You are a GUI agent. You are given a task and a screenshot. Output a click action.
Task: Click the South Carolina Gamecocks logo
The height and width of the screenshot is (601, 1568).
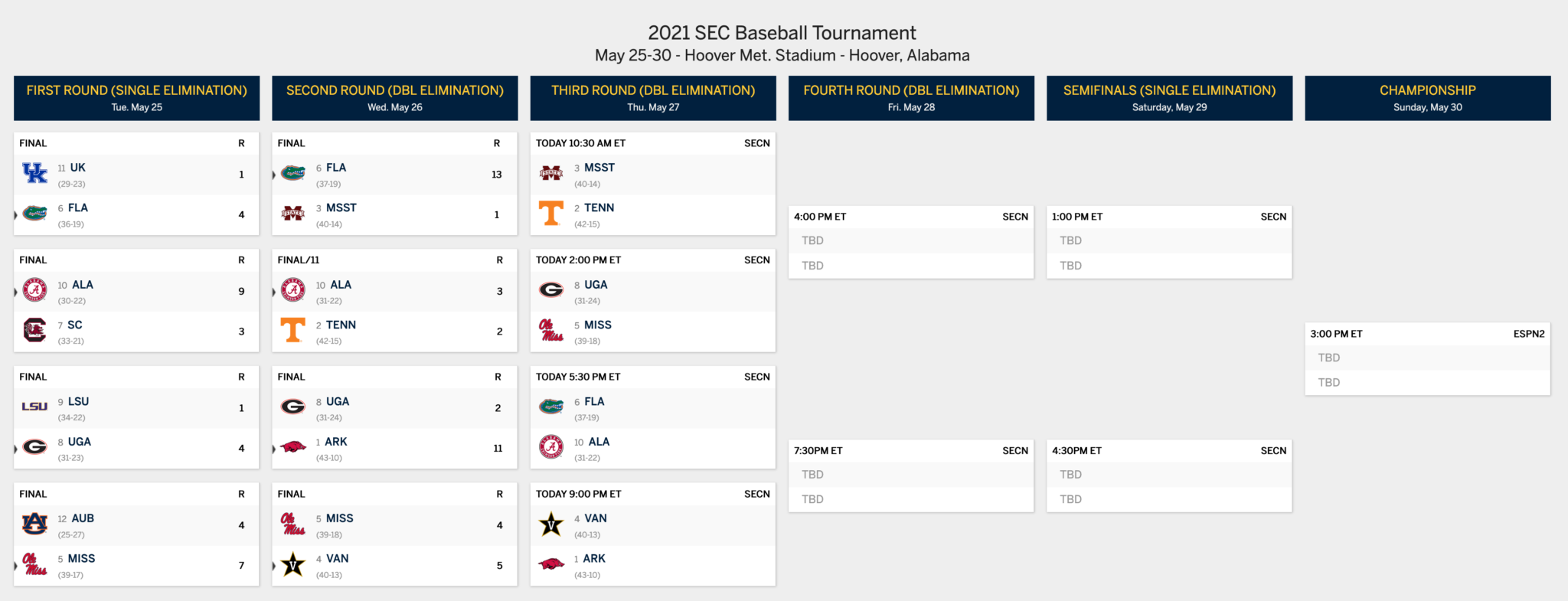pos(34,331)
